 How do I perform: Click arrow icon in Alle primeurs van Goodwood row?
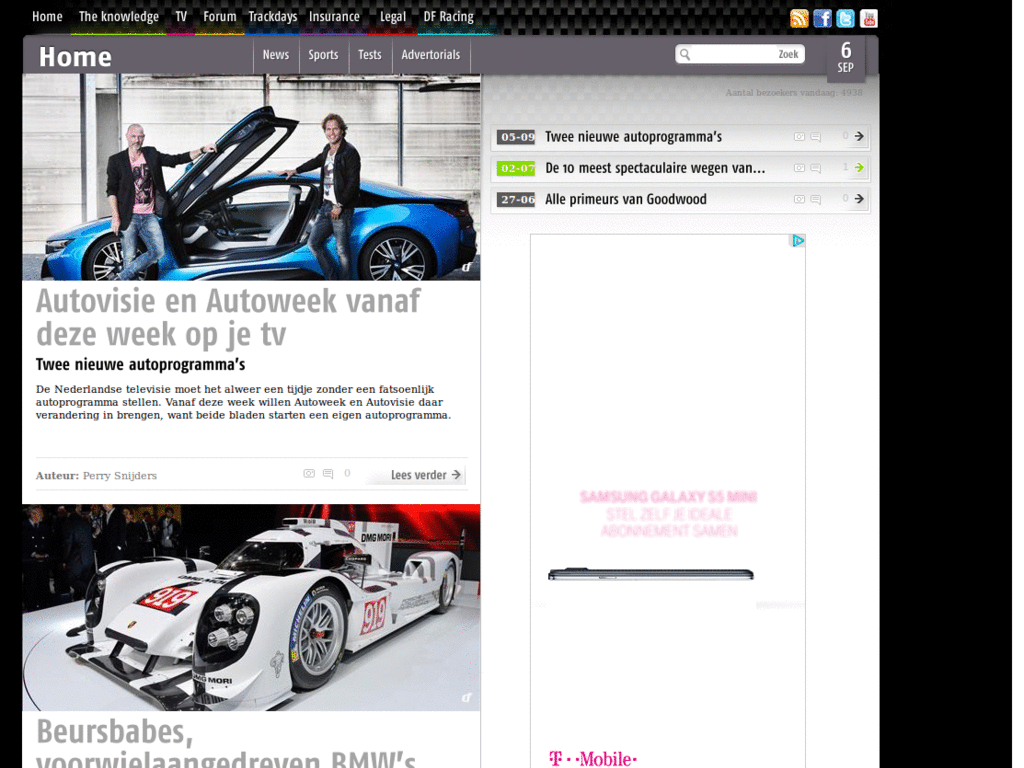click(x=859, y=199)
